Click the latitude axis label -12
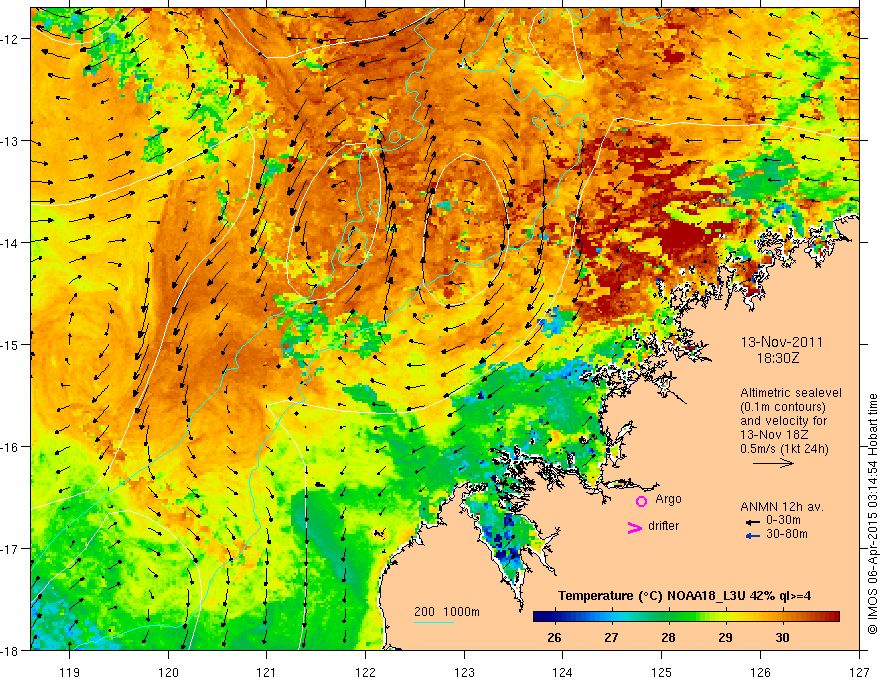The height and width of the screenshot is (680, 880). click(x=10, y=39)
